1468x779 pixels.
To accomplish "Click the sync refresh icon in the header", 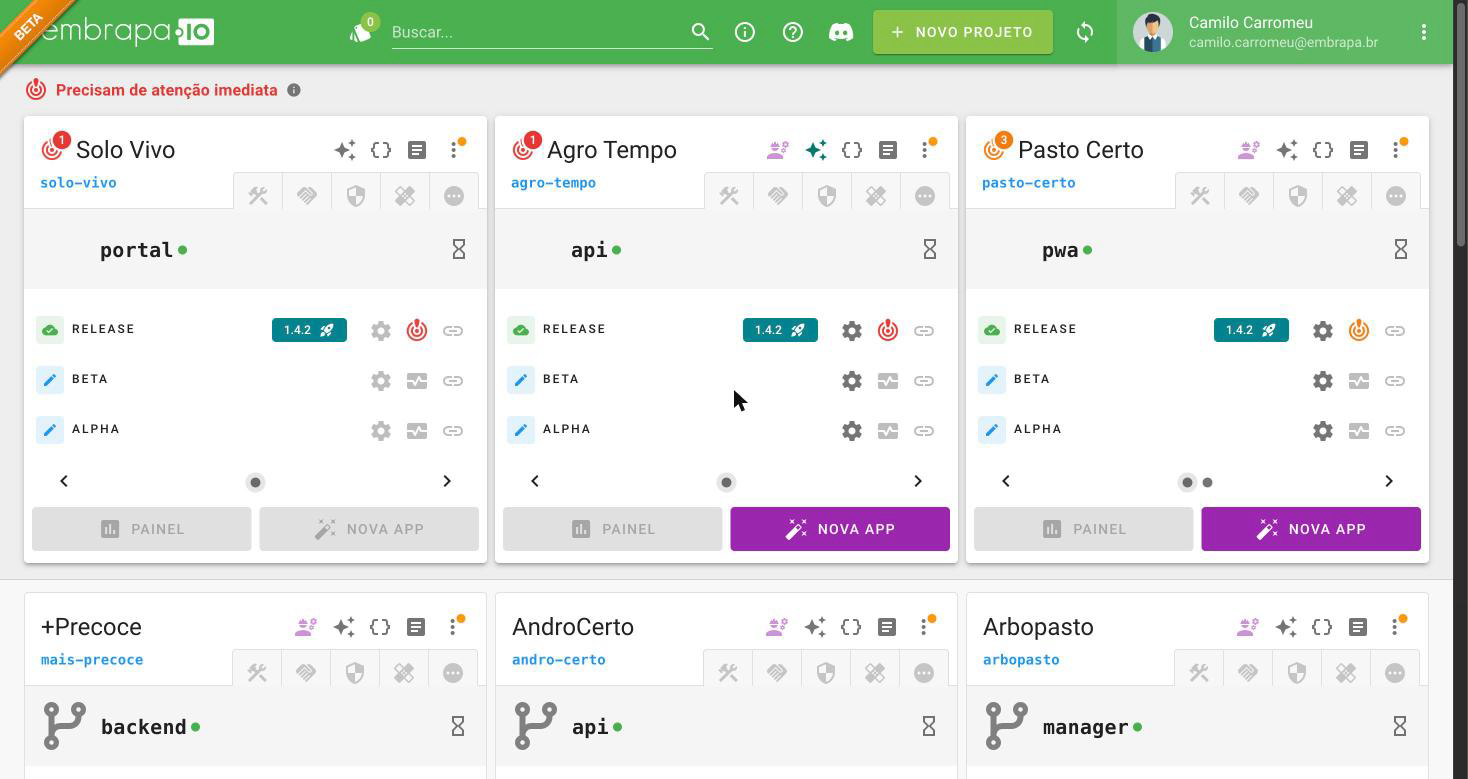I will (x=1085, y=32).
